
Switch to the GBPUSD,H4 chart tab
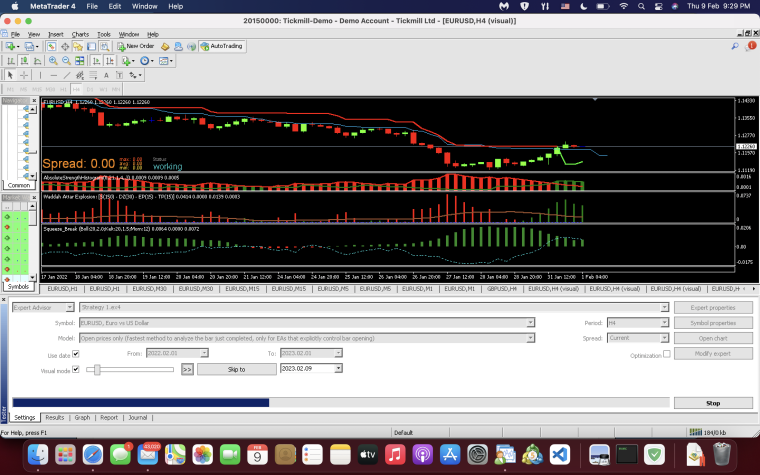[x=502, y=289]
